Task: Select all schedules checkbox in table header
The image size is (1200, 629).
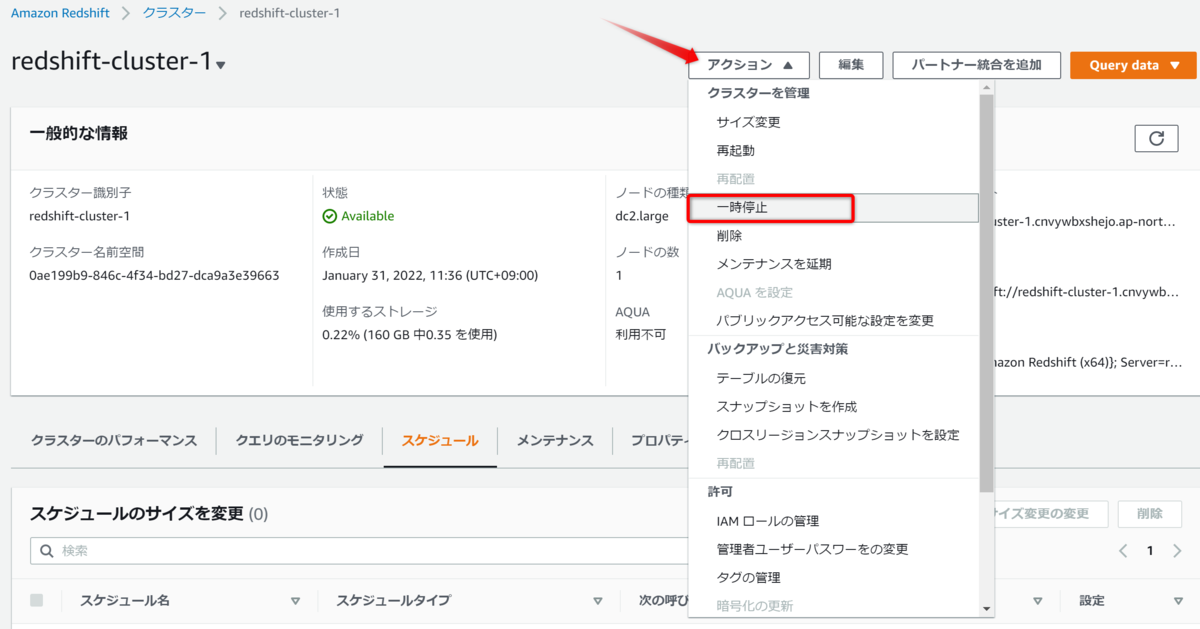Action: [37, 600]
